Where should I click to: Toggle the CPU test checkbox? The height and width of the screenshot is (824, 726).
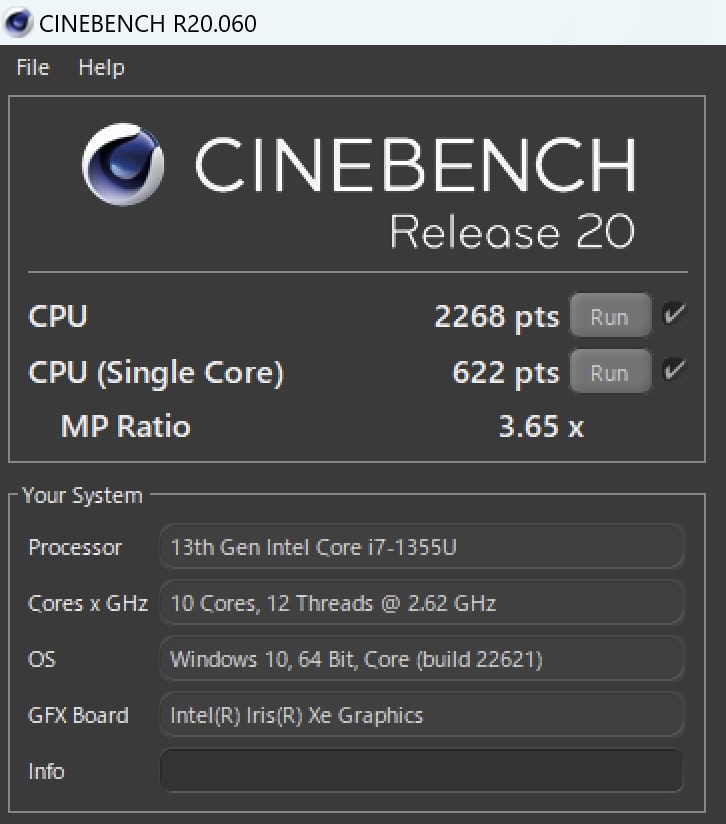pos(675,314)
